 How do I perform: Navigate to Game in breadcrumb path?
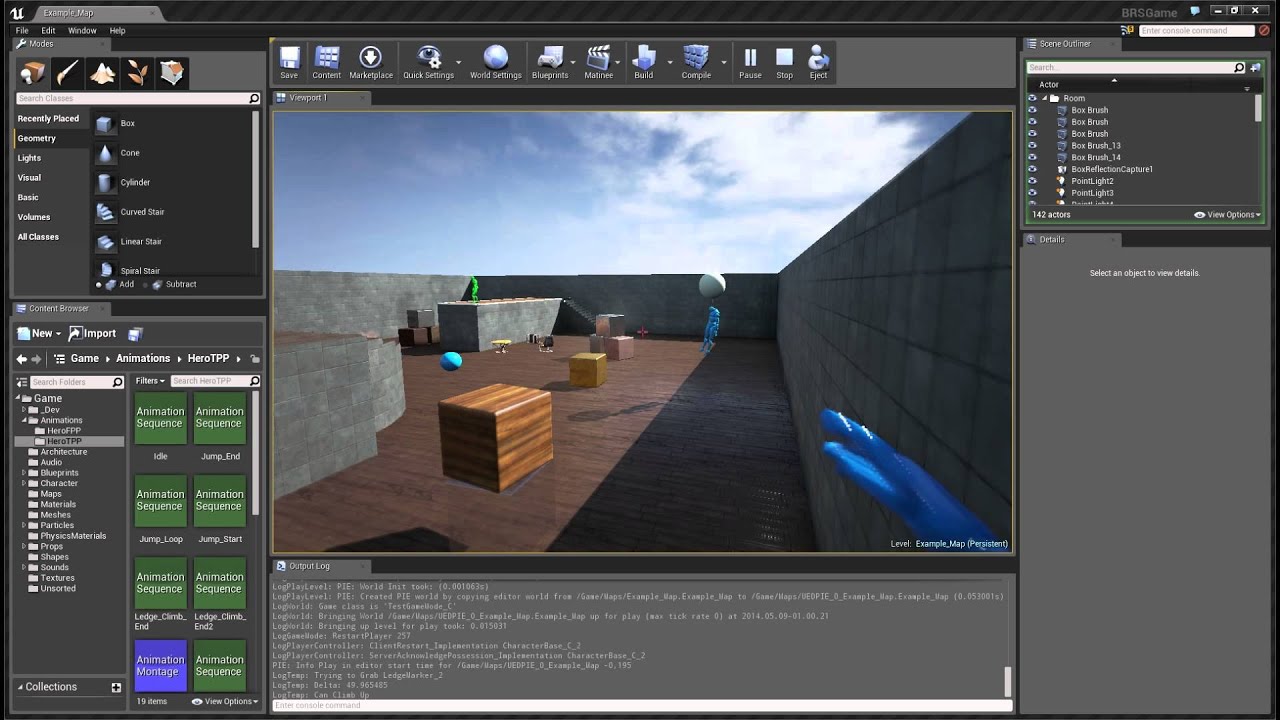(x=84, y=359)
